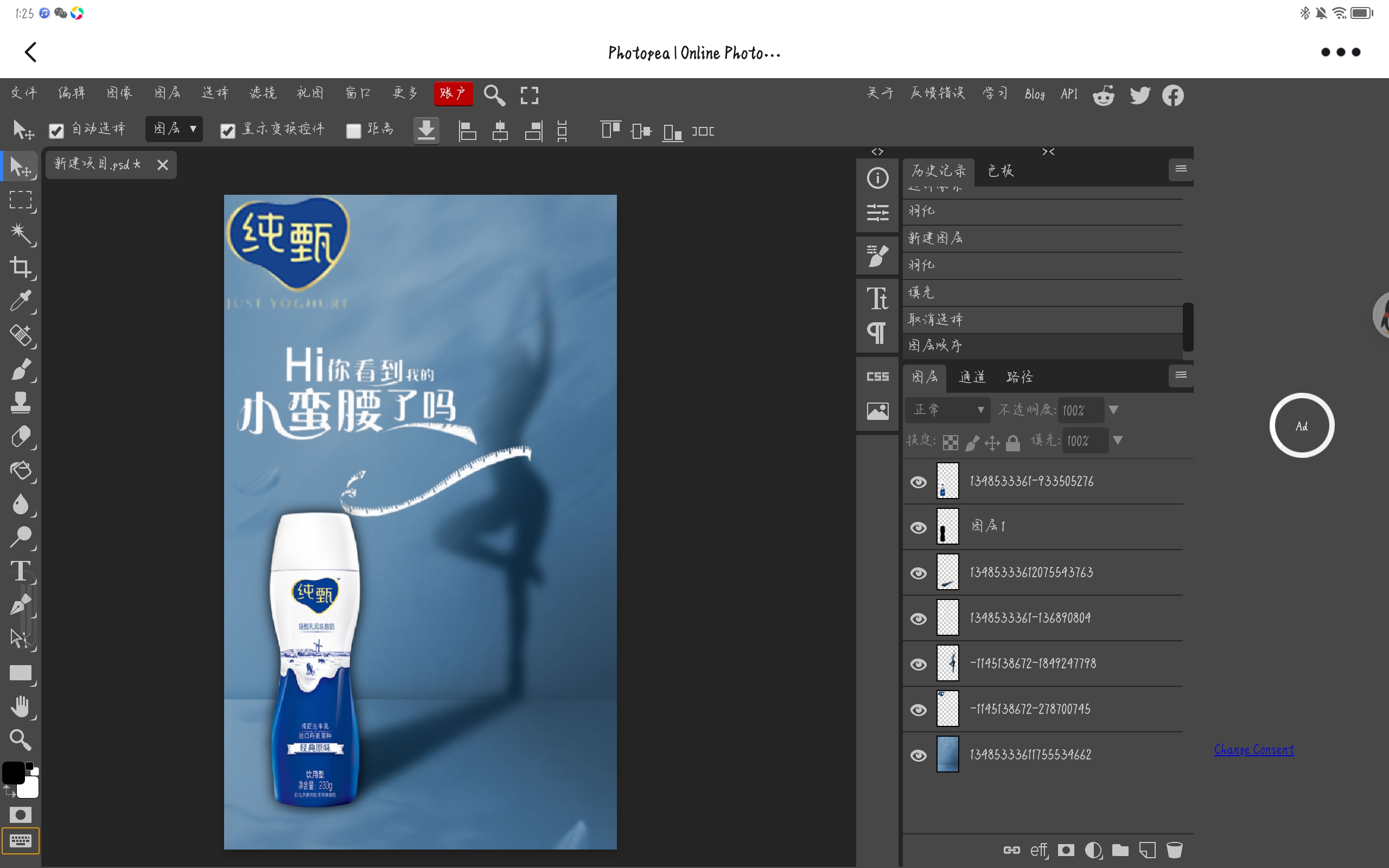The image size is (1389, 868).
Task: Select the Zoom tool in the left toolbar
Action: (x=21, y=740)
